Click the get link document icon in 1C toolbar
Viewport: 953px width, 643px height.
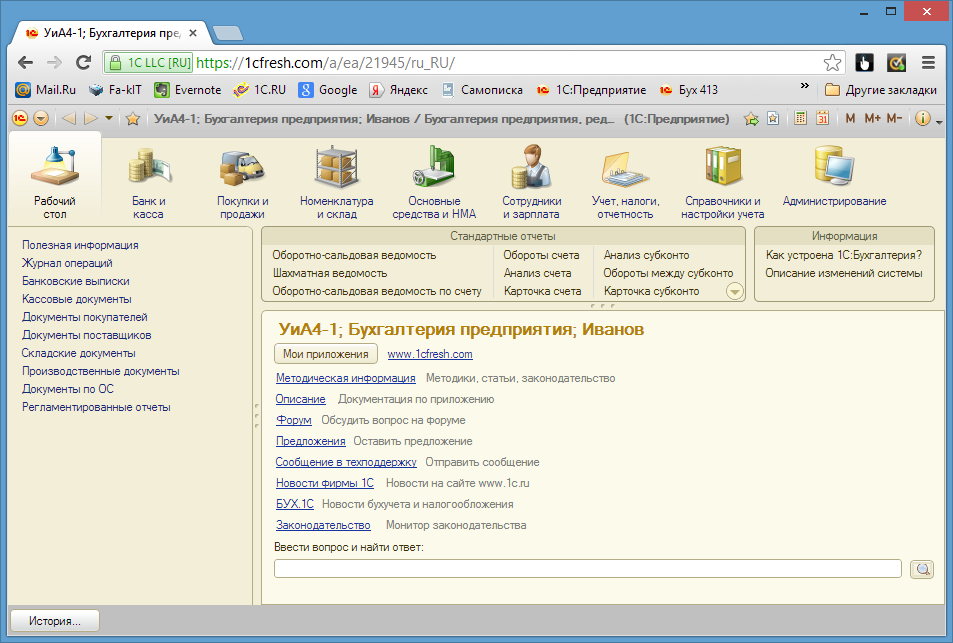(x=773, y=119)
